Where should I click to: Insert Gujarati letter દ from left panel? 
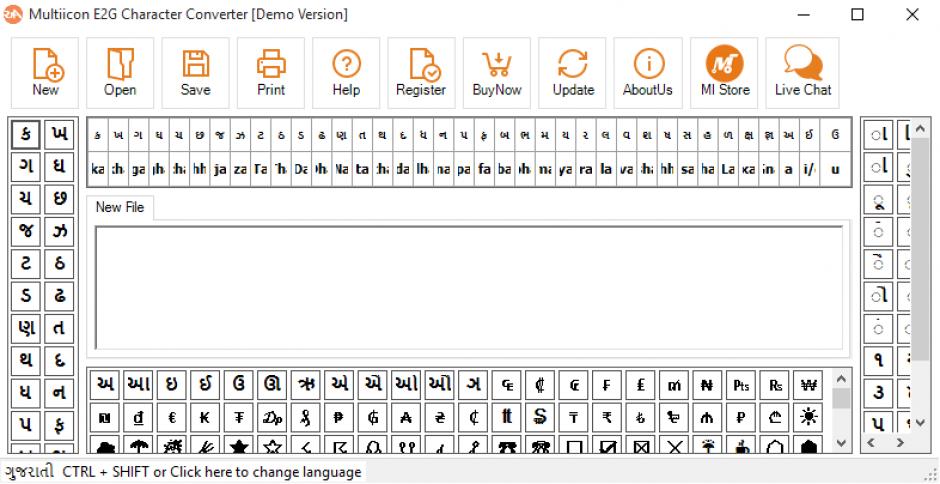pos(59,361)
